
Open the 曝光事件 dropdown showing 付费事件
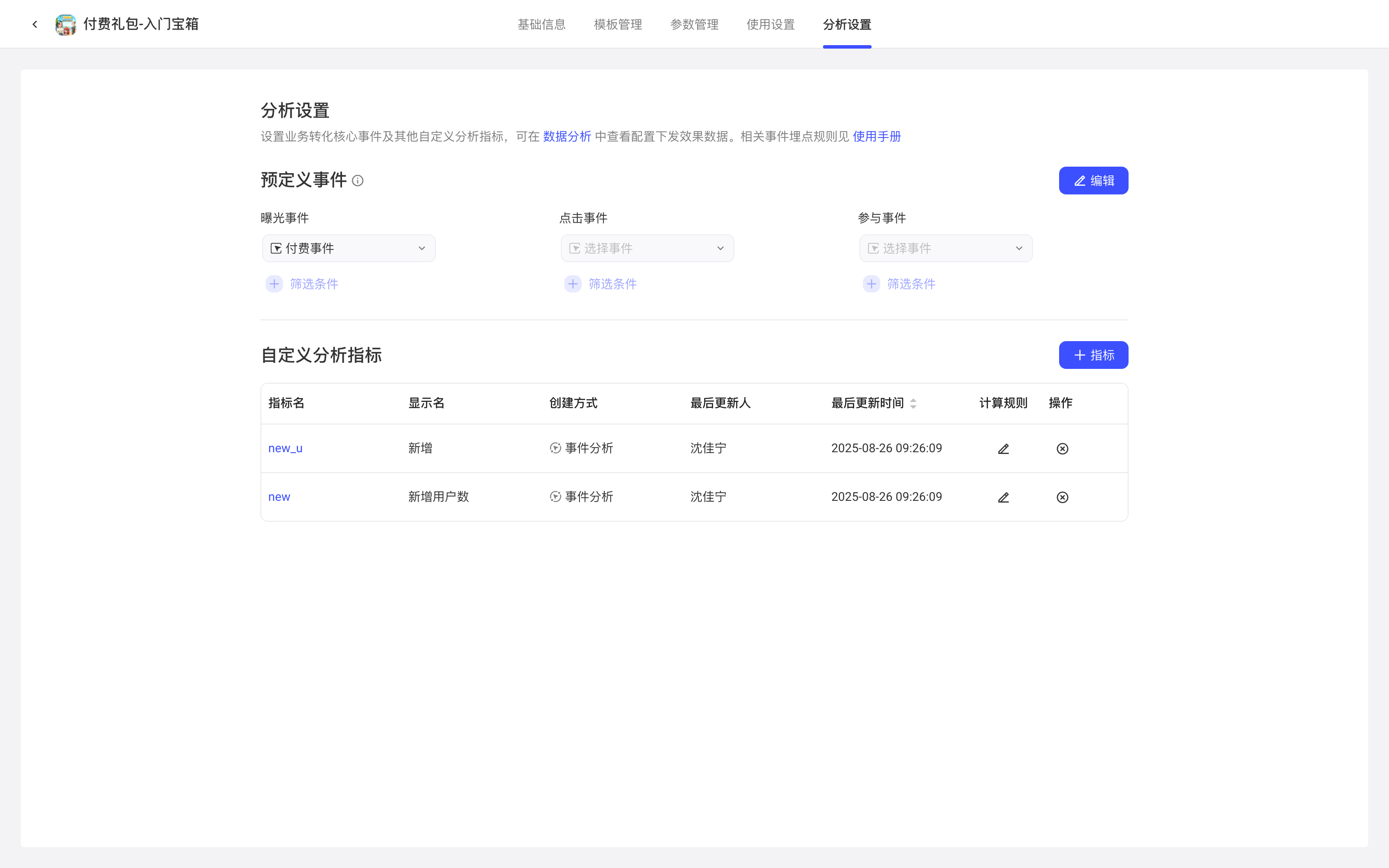tap(349, 248)
